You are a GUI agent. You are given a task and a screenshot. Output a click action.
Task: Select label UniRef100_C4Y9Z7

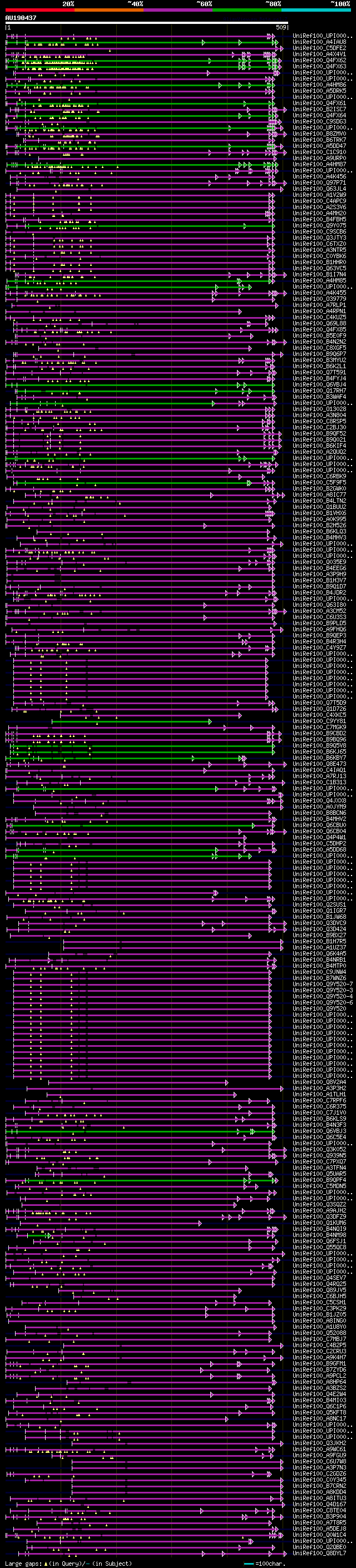(319, 647)
